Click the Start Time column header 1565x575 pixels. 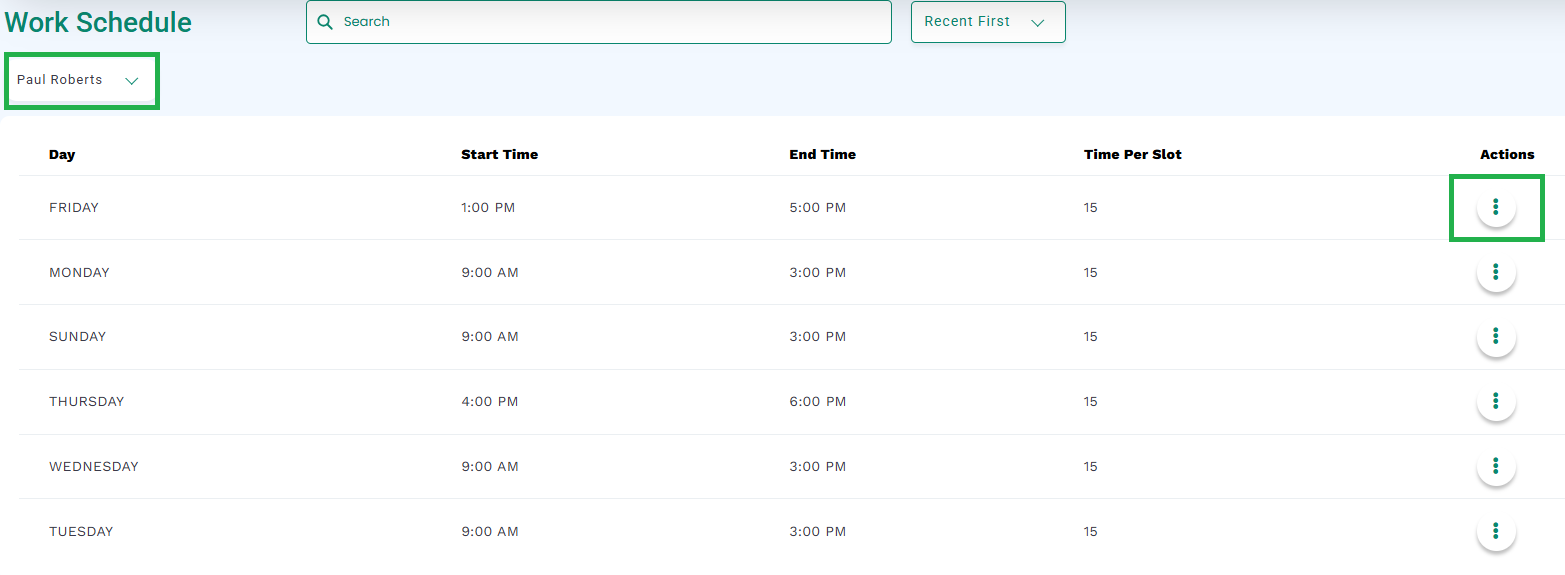(499, 155)
